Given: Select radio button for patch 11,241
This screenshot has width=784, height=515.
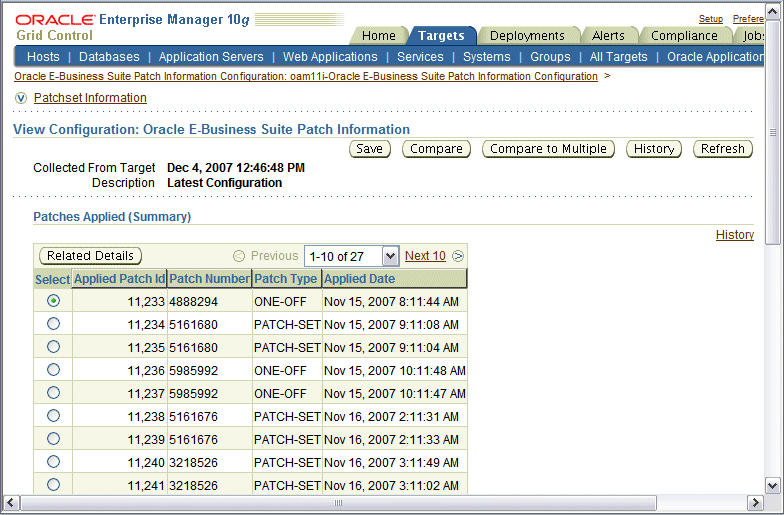Looking at the screenshot, I should pos(53,484).
